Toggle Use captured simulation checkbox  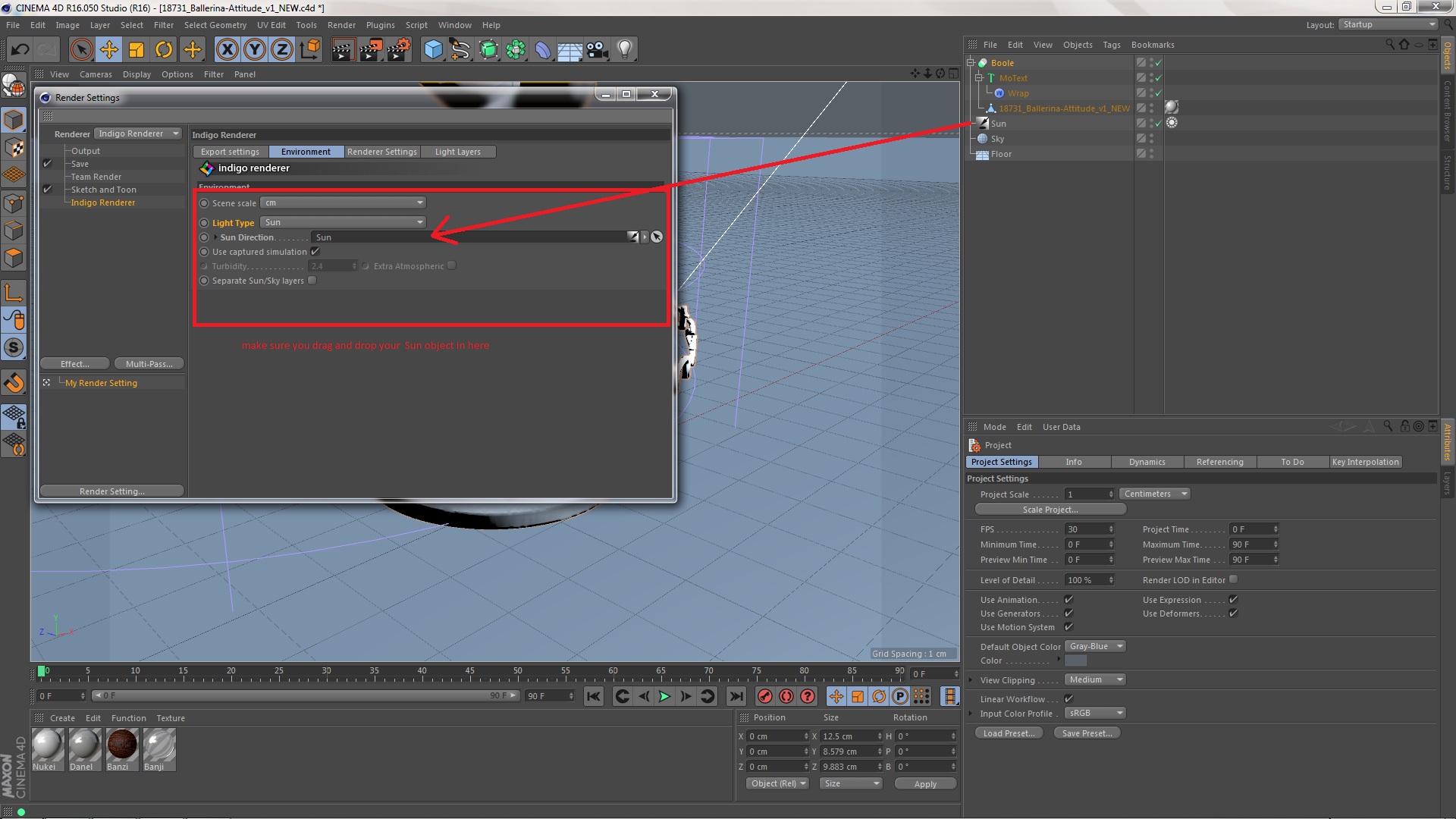(x=315, y=252)
